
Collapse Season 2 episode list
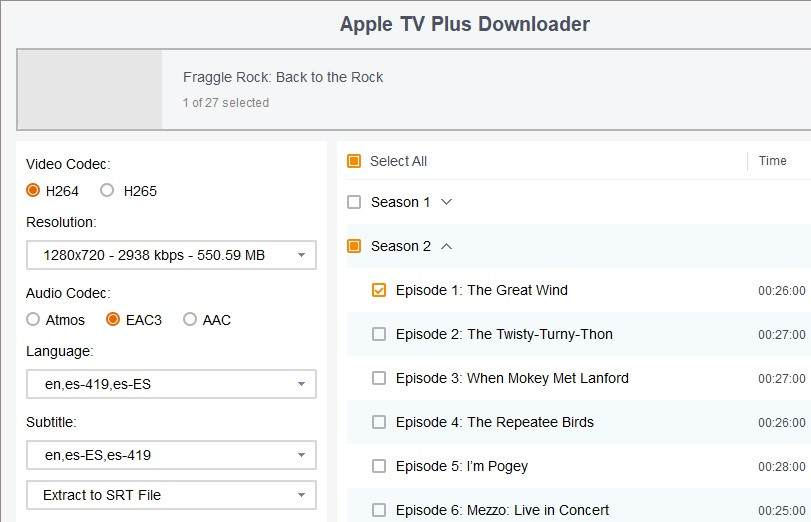(446, 246)
